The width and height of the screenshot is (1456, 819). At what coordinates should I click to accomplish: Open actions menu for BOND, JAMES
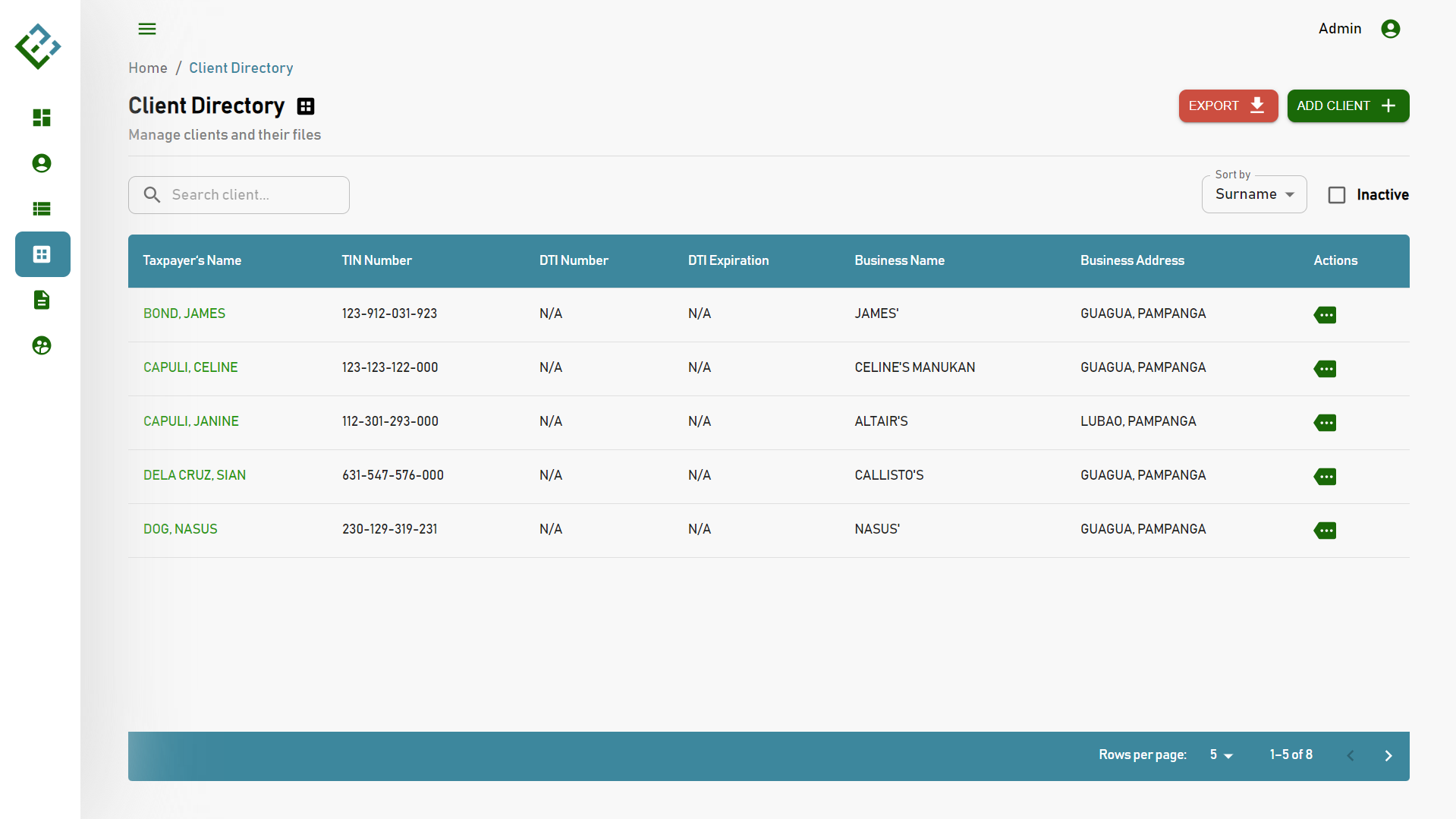(x=1325, y=314)
